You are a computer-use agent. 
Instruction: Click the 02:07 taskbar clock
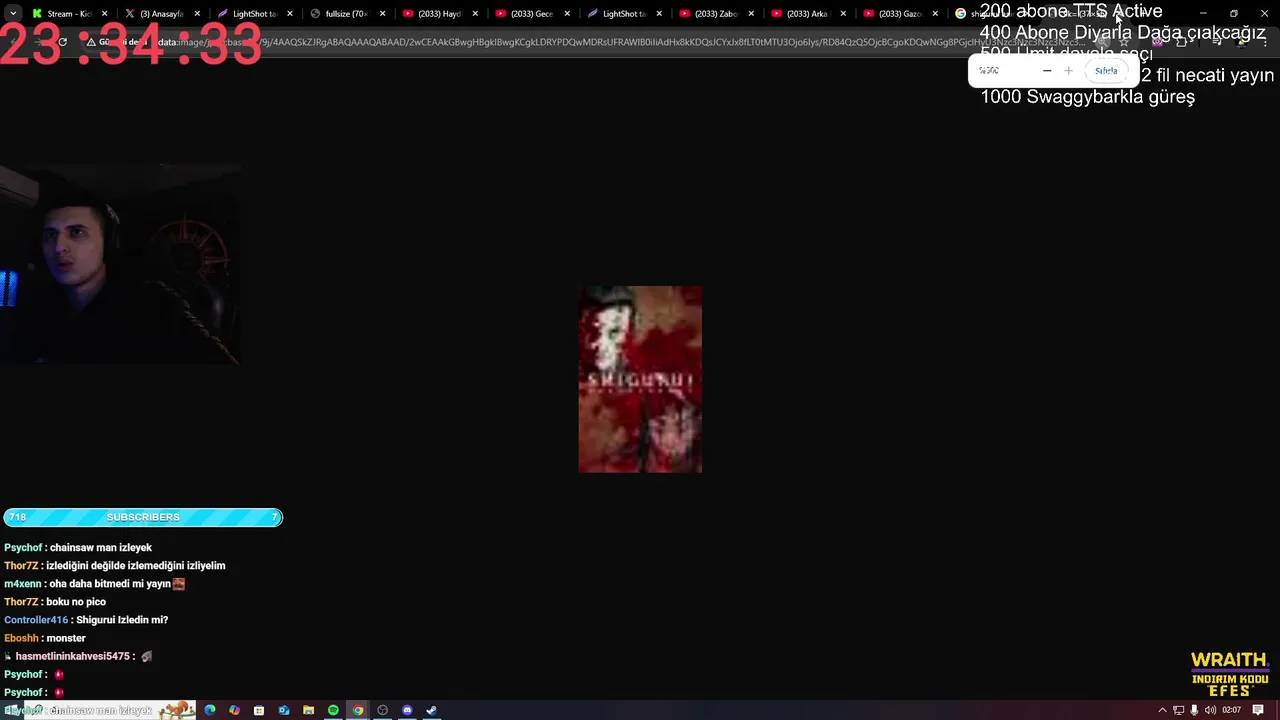[x=1231, y=710]
